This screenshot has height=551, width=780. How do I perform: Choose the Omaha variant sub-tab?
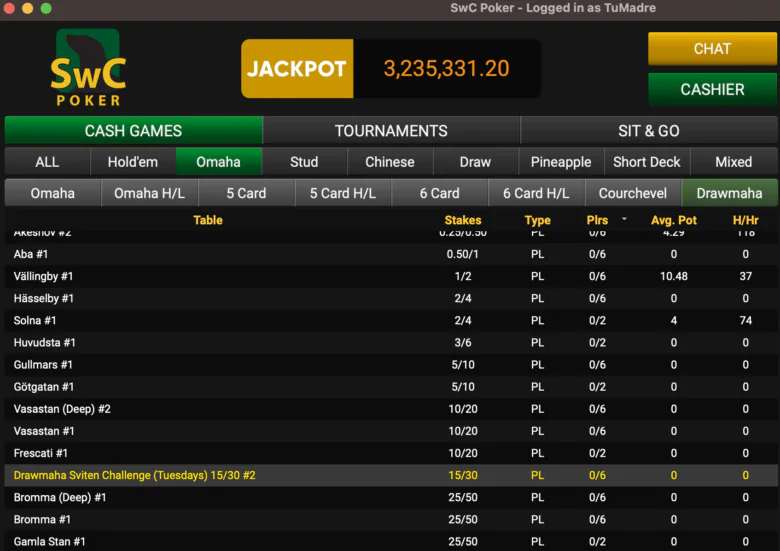pos(53,193)
